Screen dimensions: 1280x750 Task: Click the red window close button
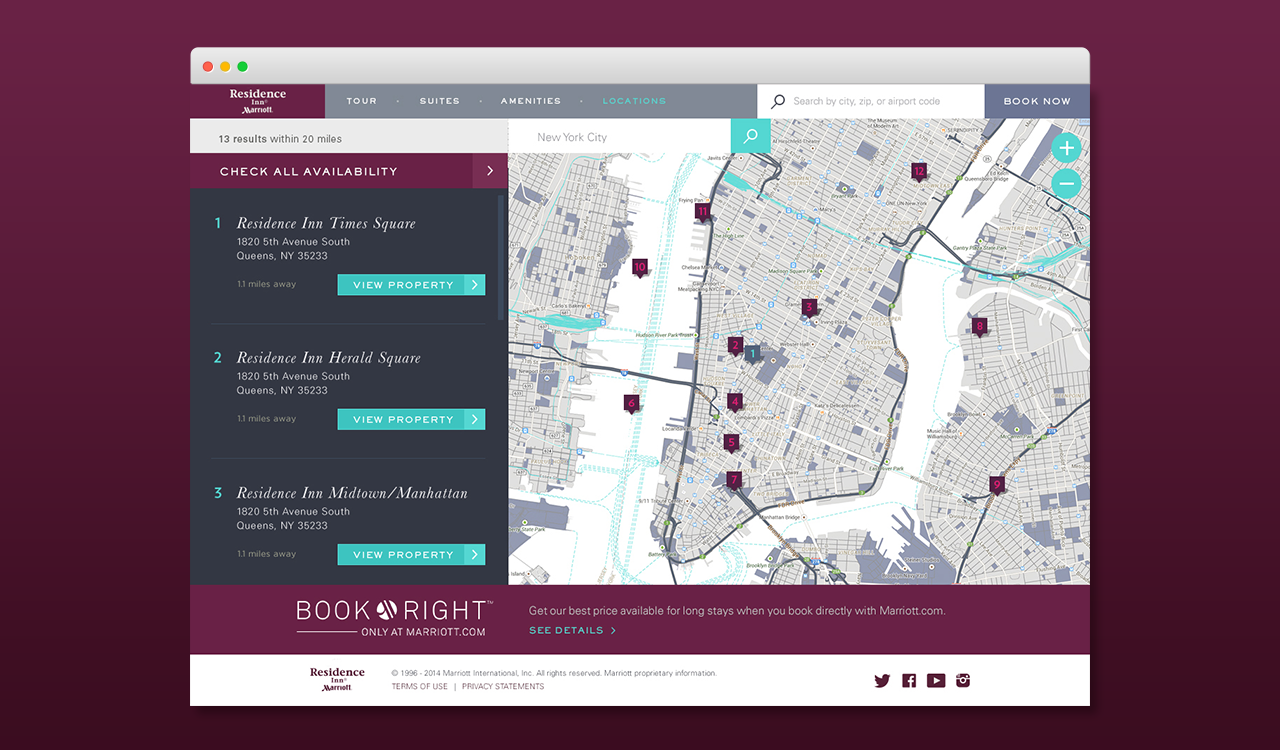[208, 66]
